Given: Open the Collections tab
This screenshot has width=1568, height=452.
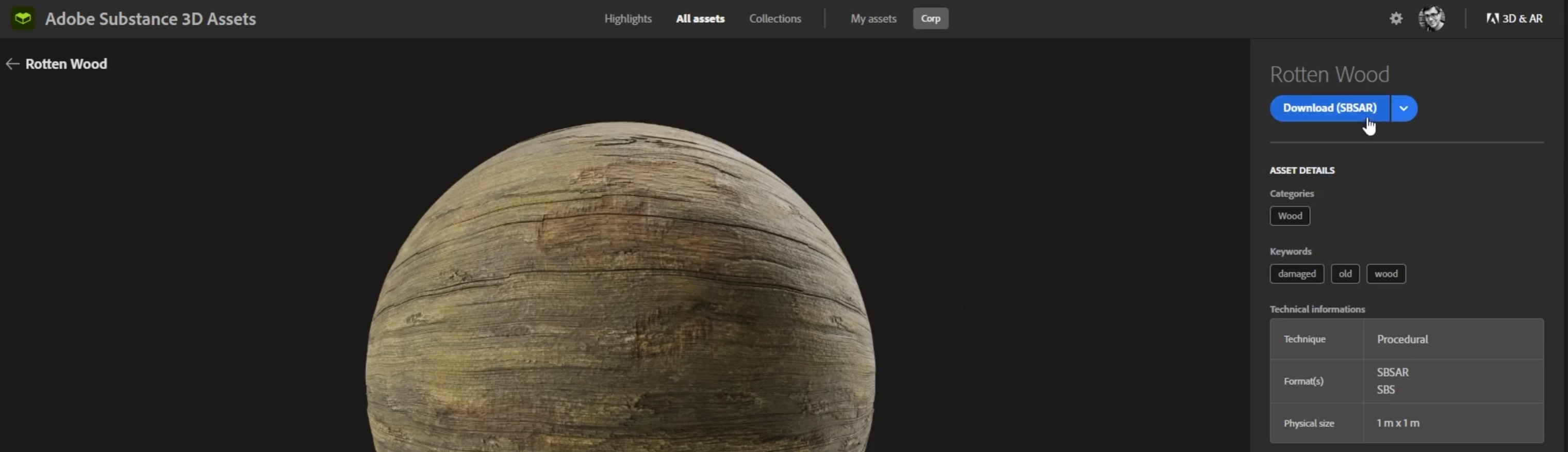Looking at the screenshot, I should 774,19.
